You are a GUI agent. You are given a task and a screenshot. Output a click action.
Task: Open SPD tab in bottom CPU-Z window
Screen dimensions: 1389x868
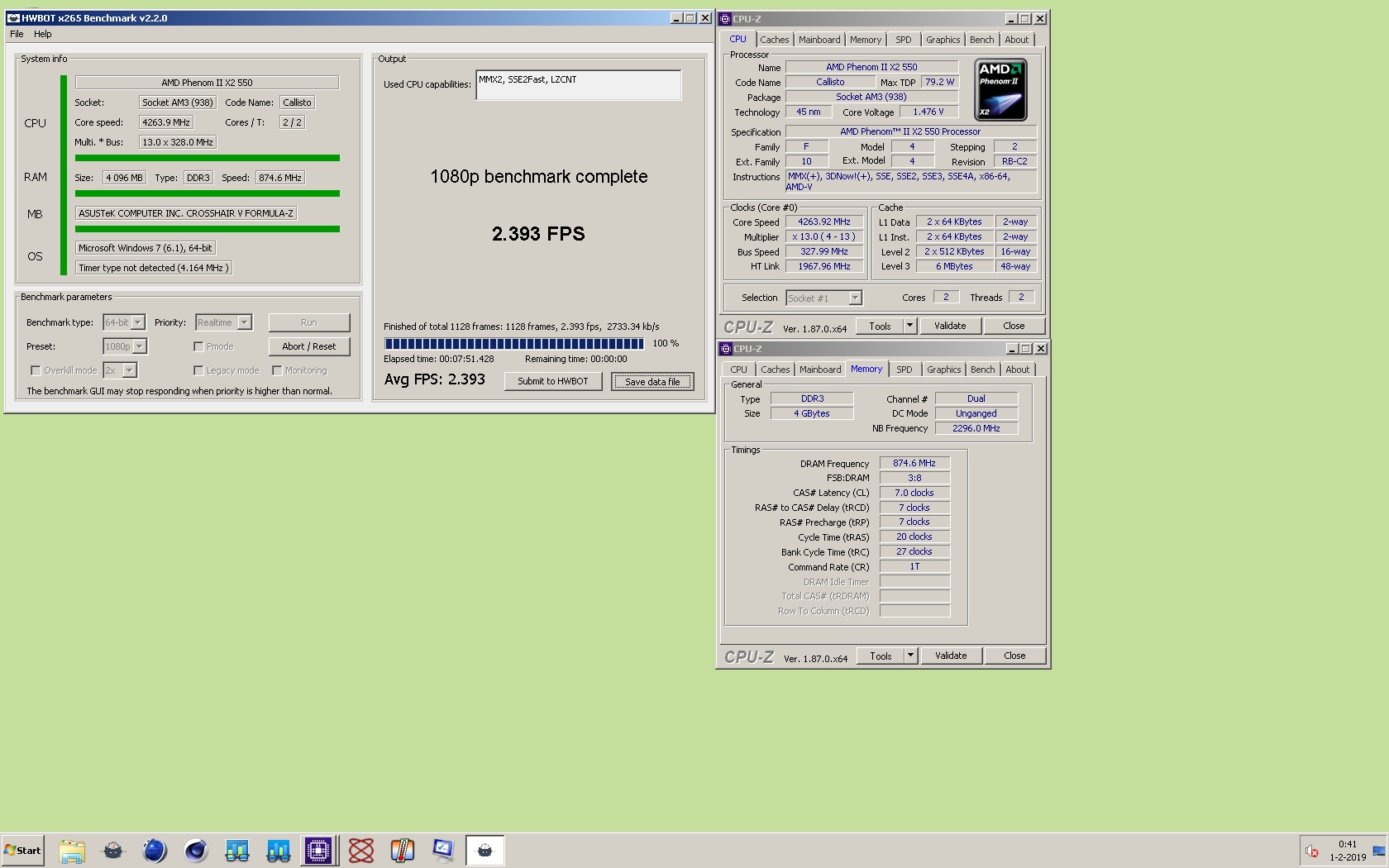click(x=905, y=370)
